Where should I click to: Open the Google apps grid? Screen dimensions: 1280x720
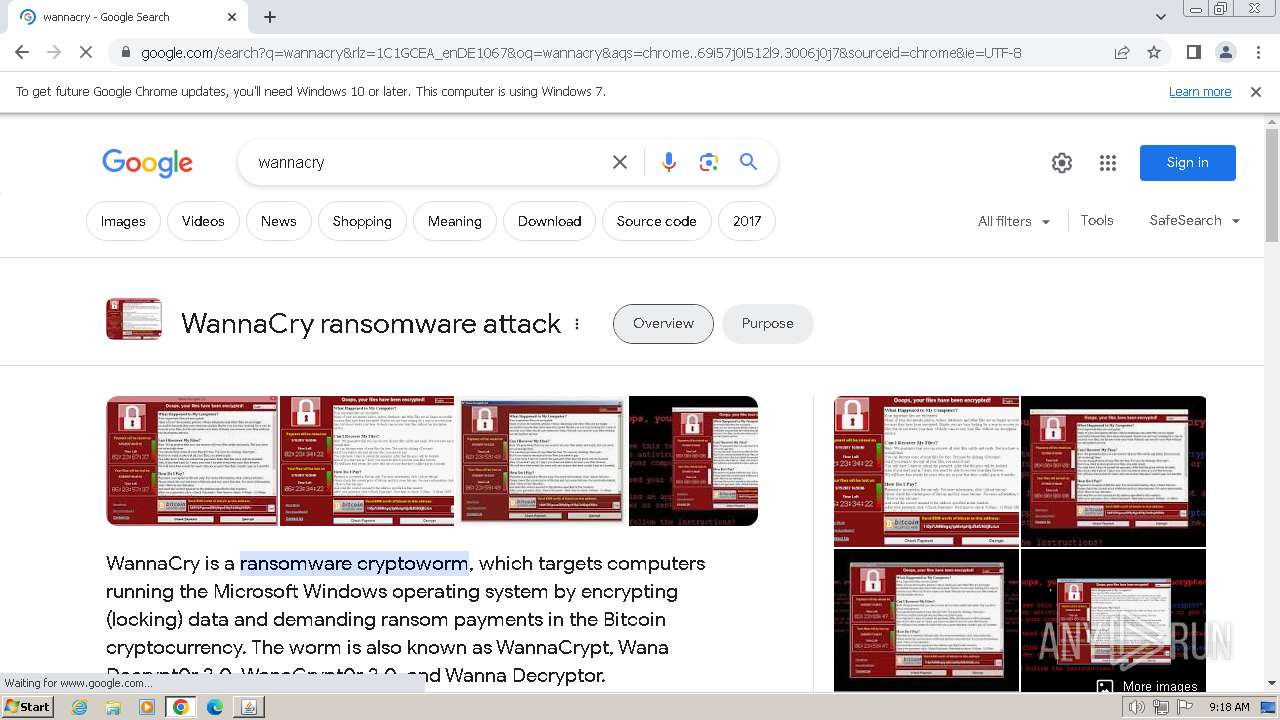click(x=1108, y=163)
